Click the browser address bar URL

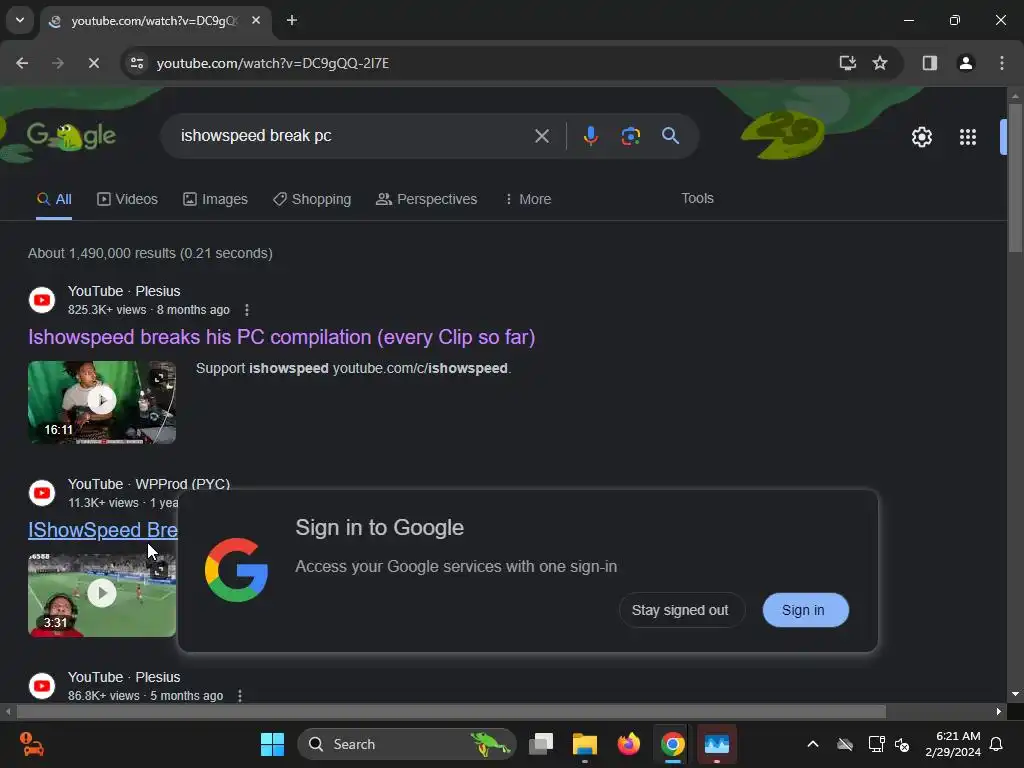pyautogui.click(x=273, y=63)
